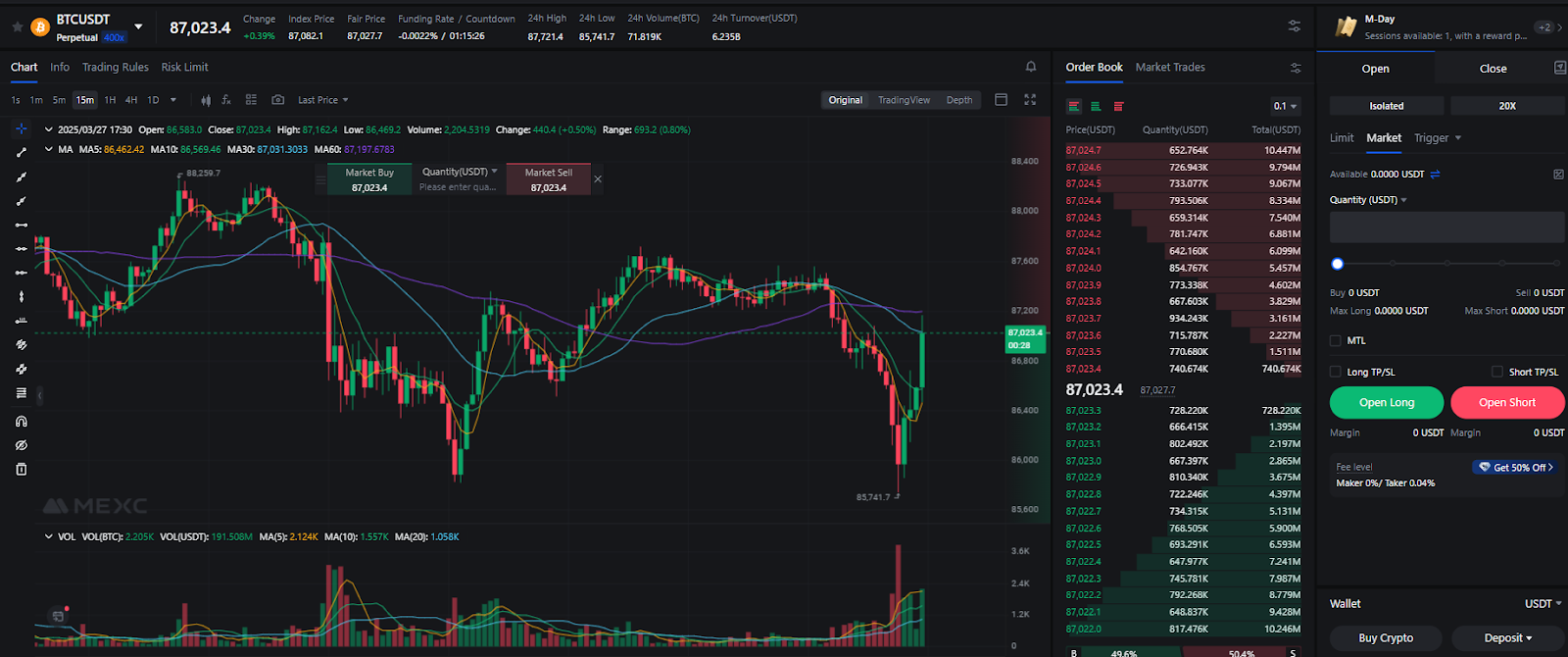Toggle the MTL checkbox
1568x657 pixels.
1336,340
